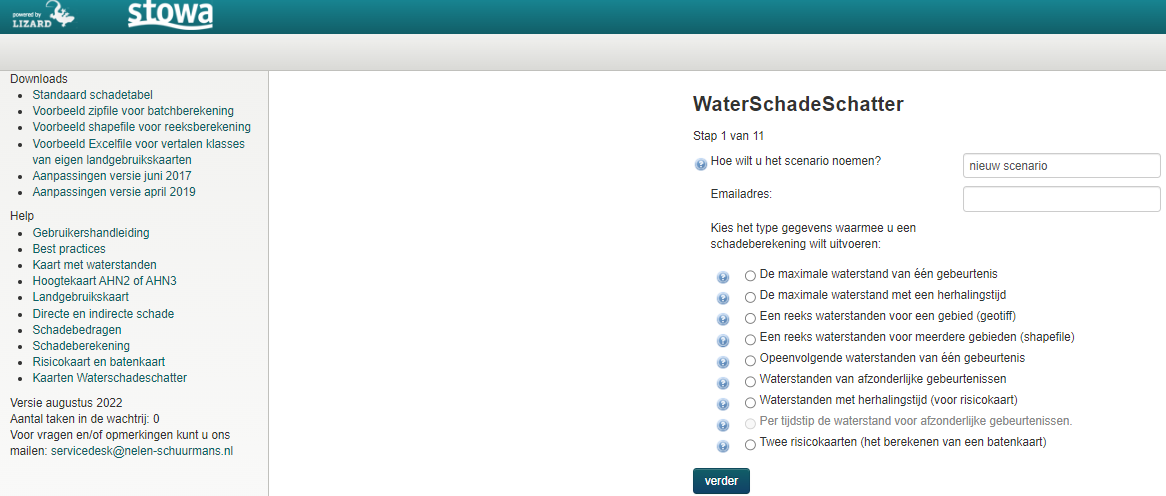This screenshot has width=1166, height=496.
Task: Click the 'Emailadres:' label
Action: 741,195
